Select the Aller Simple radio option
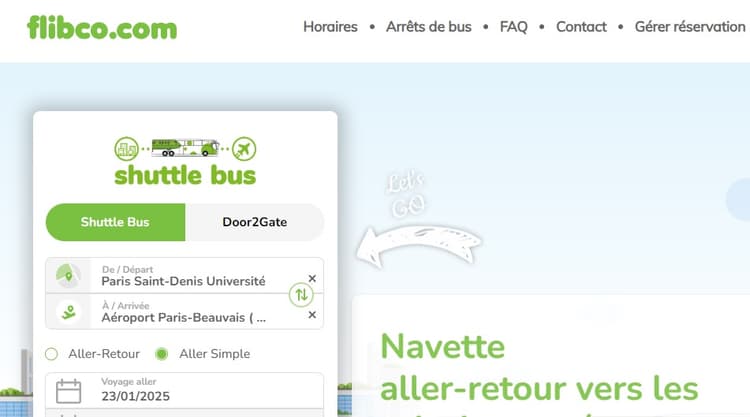The width and height of the screenshot is (750, 417). [161, 354]
